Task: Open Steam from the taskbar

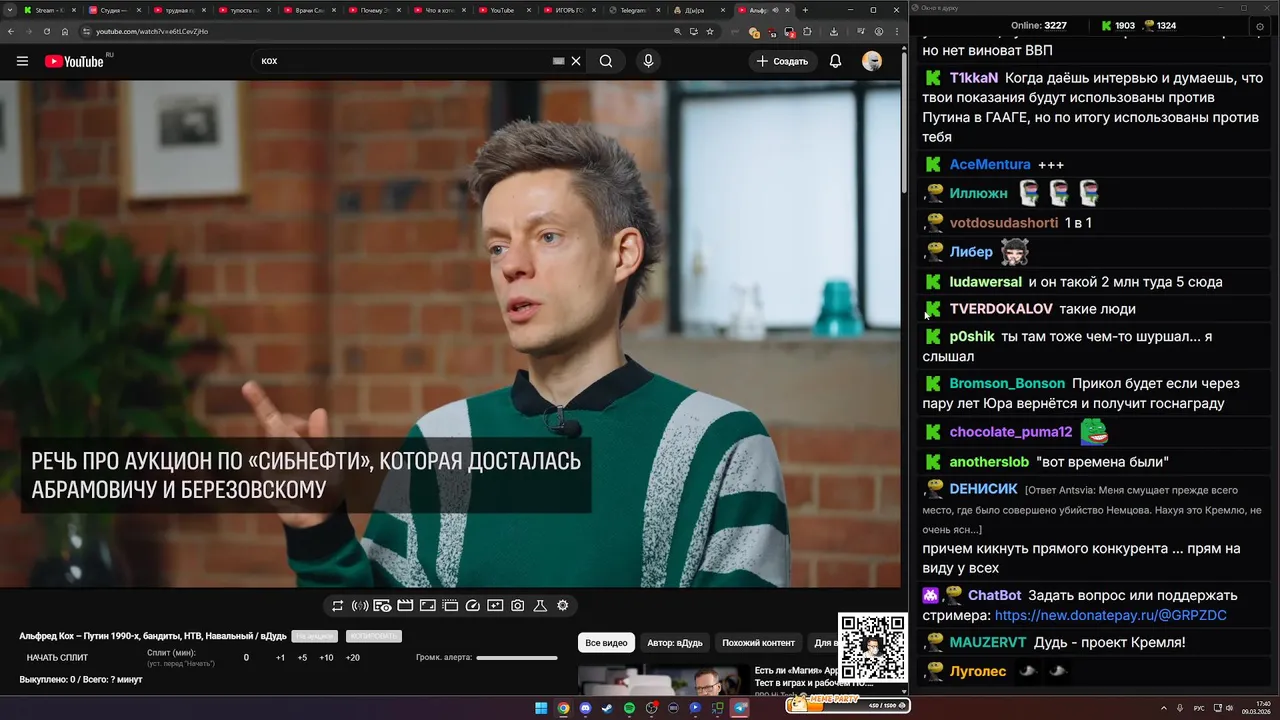Action: [607, 708]
